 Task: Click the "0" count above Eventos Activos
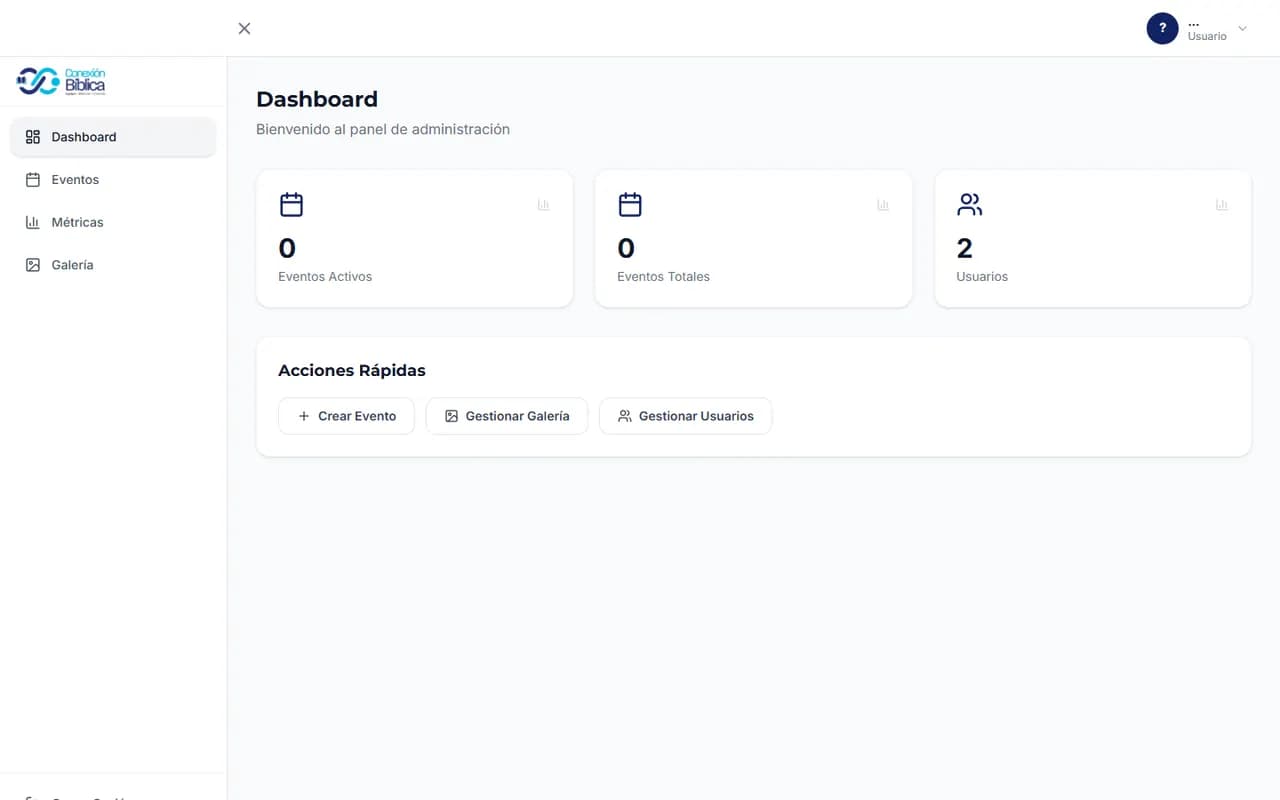287,247
